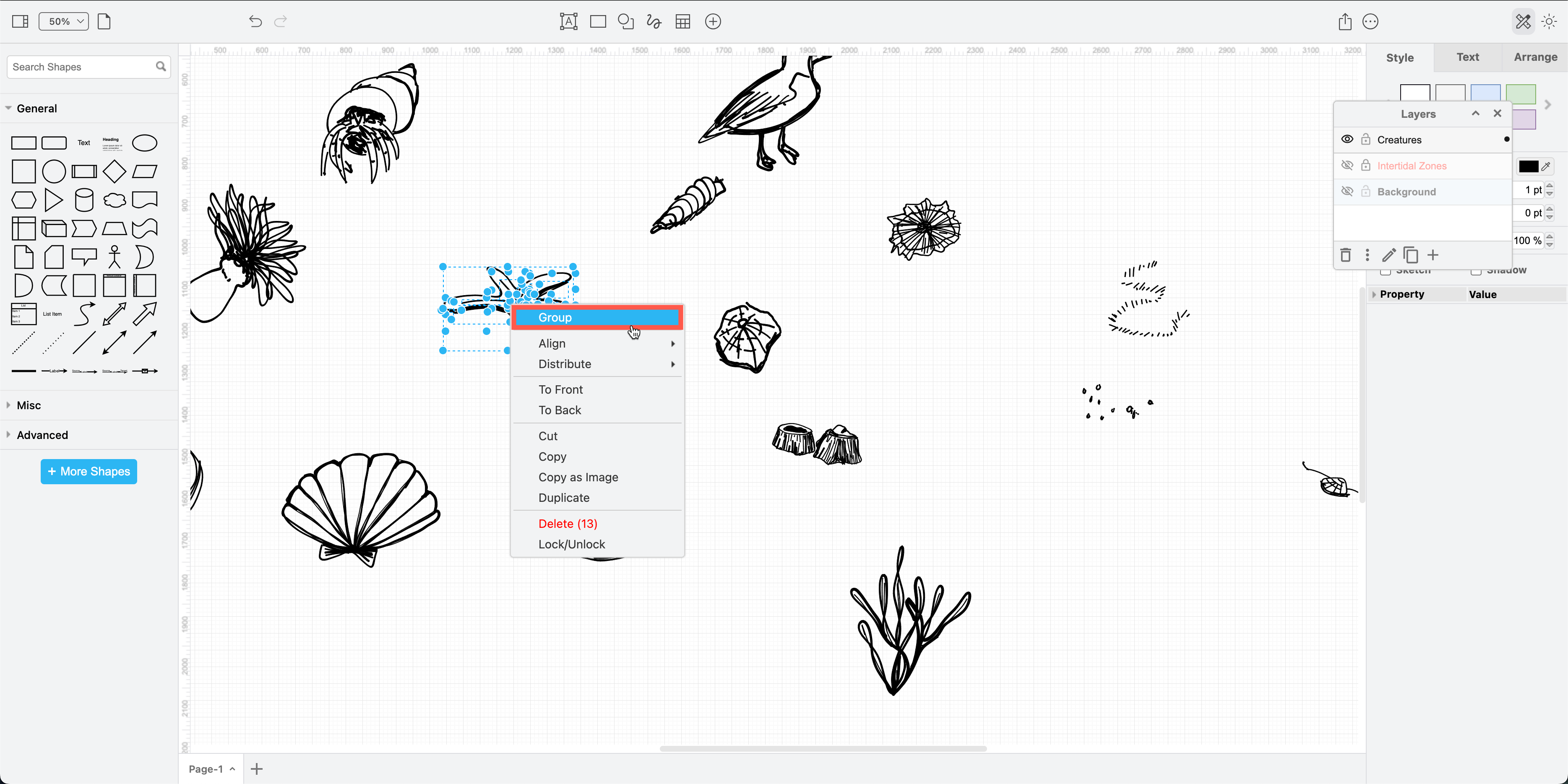The height and width of the screenshot is (784, 1568).
Task: Select the Insert Table tool
Action: pos(682,21)
